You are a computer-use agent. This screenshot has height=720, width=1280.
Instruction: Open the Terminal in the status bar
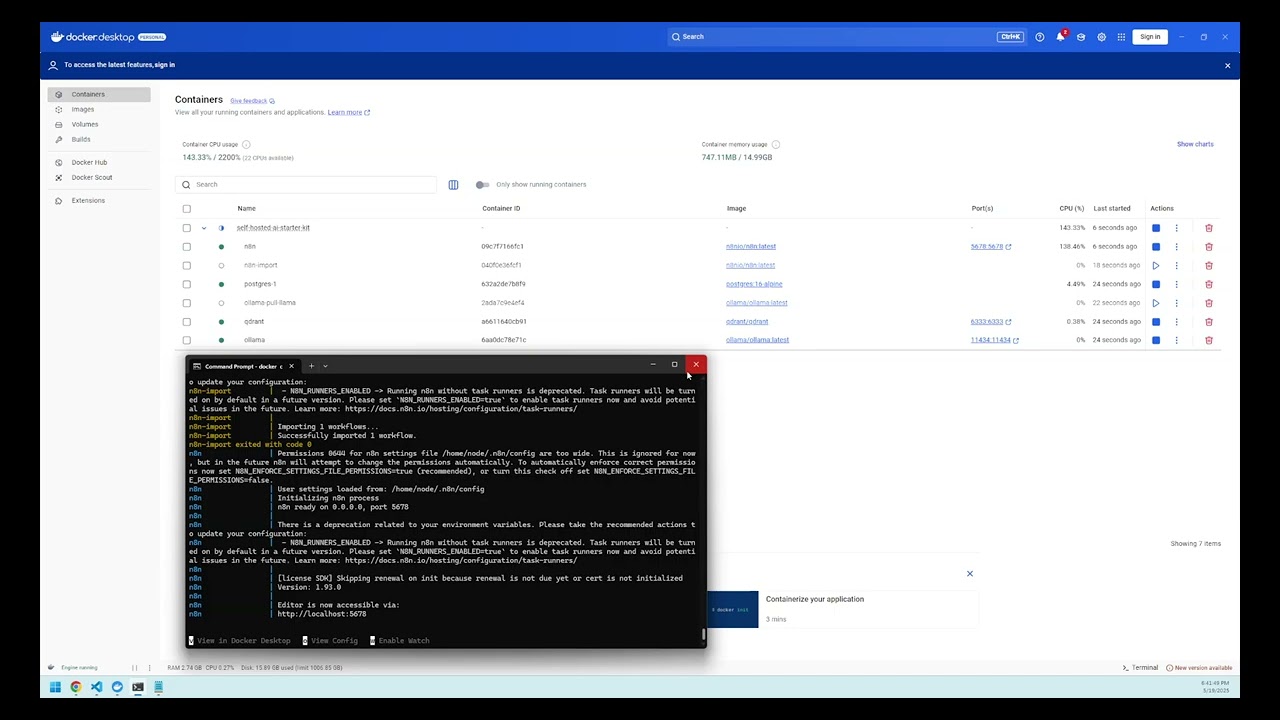pyautogui.click(x=1140, y=668)
